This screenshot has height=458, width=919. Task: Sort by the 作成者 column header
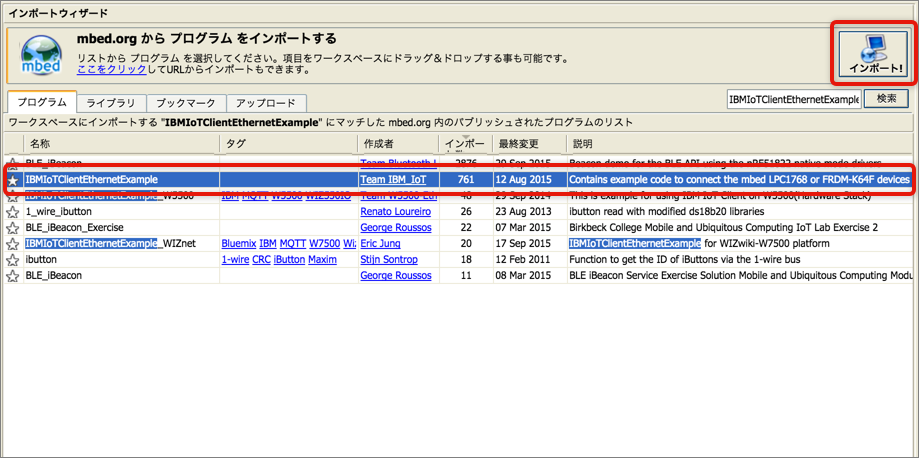tap(399, 144)
